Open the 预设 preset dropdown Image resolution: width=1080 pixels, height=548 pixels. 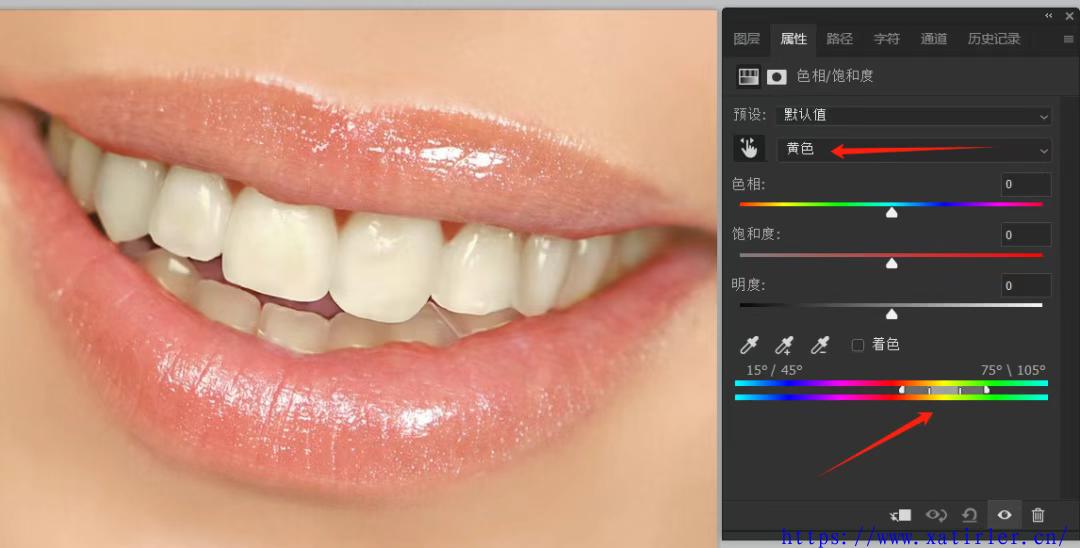(x=914, y=115)
